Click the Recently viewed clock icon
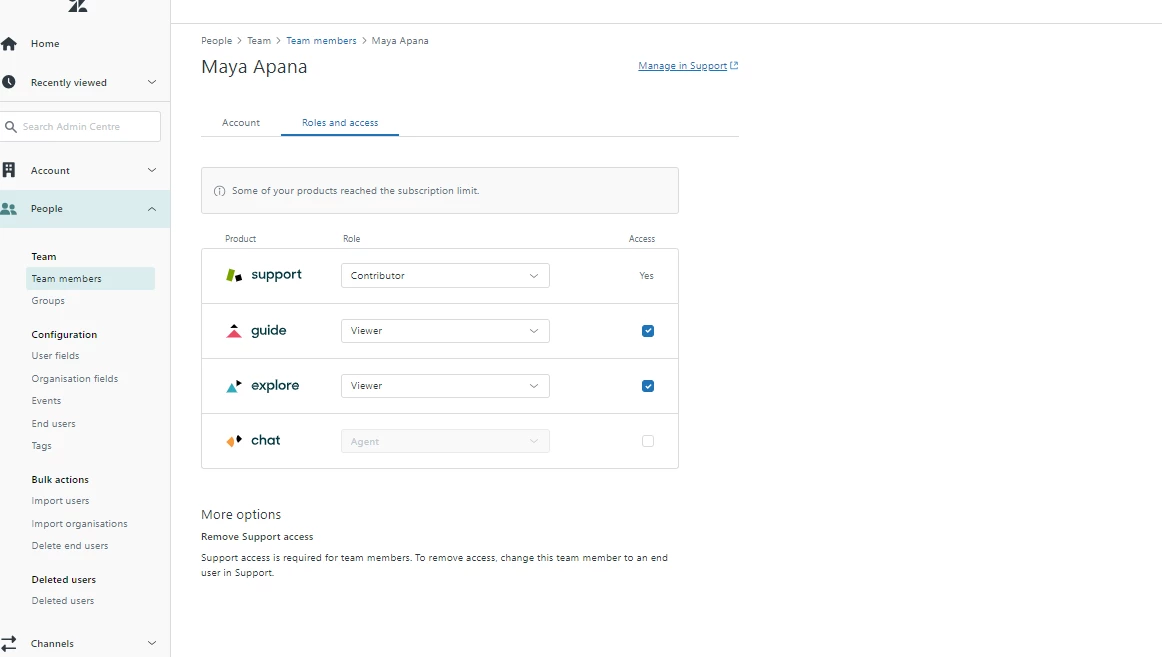Viewport: 1162px width, 657px height. (x=9, y=82)
